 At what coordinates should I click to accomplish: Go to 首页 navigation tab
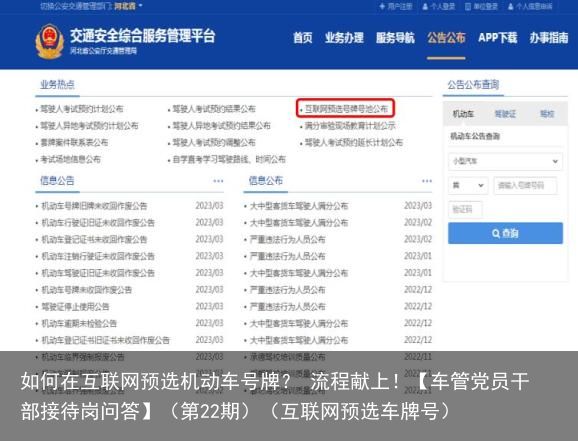coord(303,37)
